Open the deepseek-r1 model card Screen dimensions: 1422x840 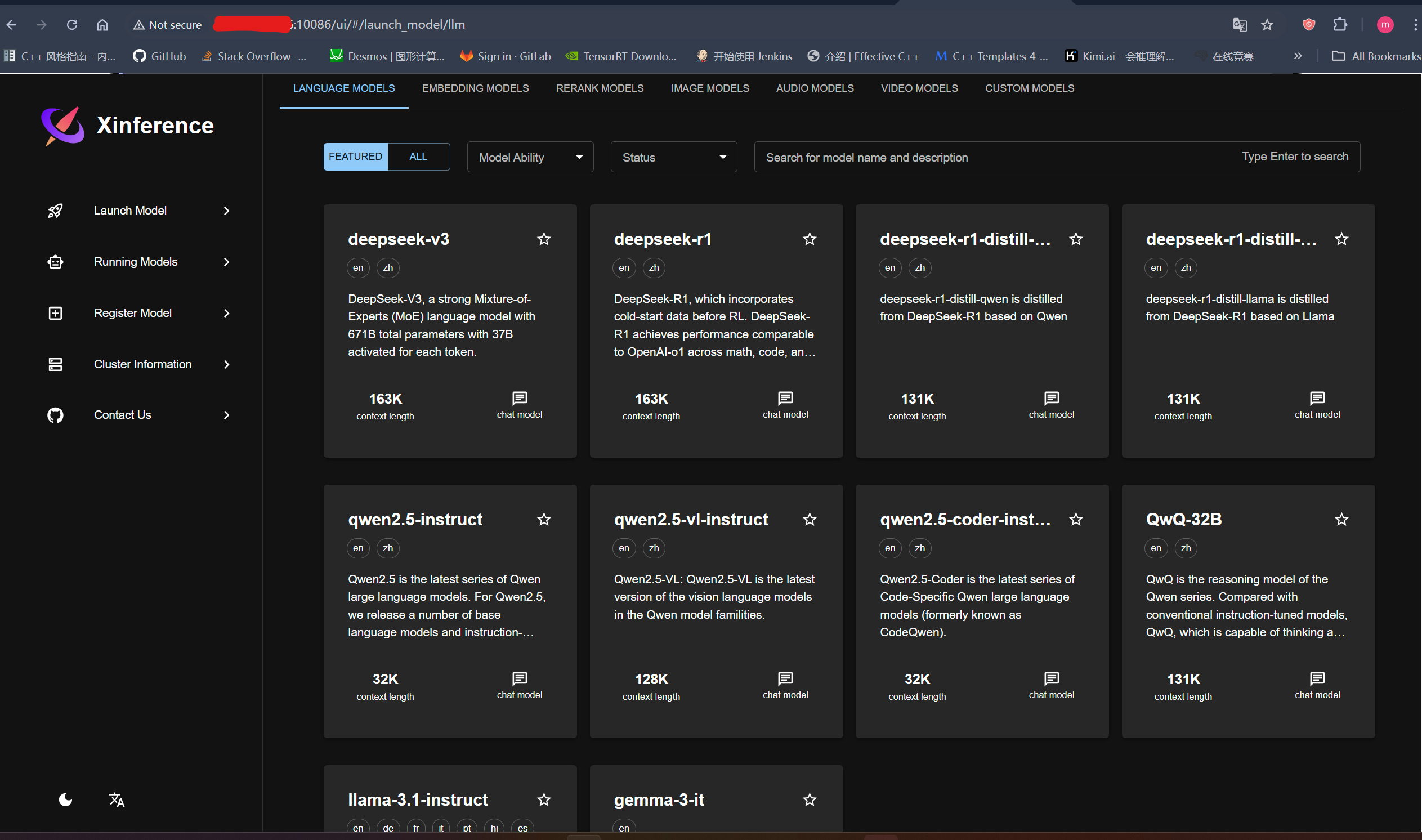pyautogui.click(x=717, y=330)
